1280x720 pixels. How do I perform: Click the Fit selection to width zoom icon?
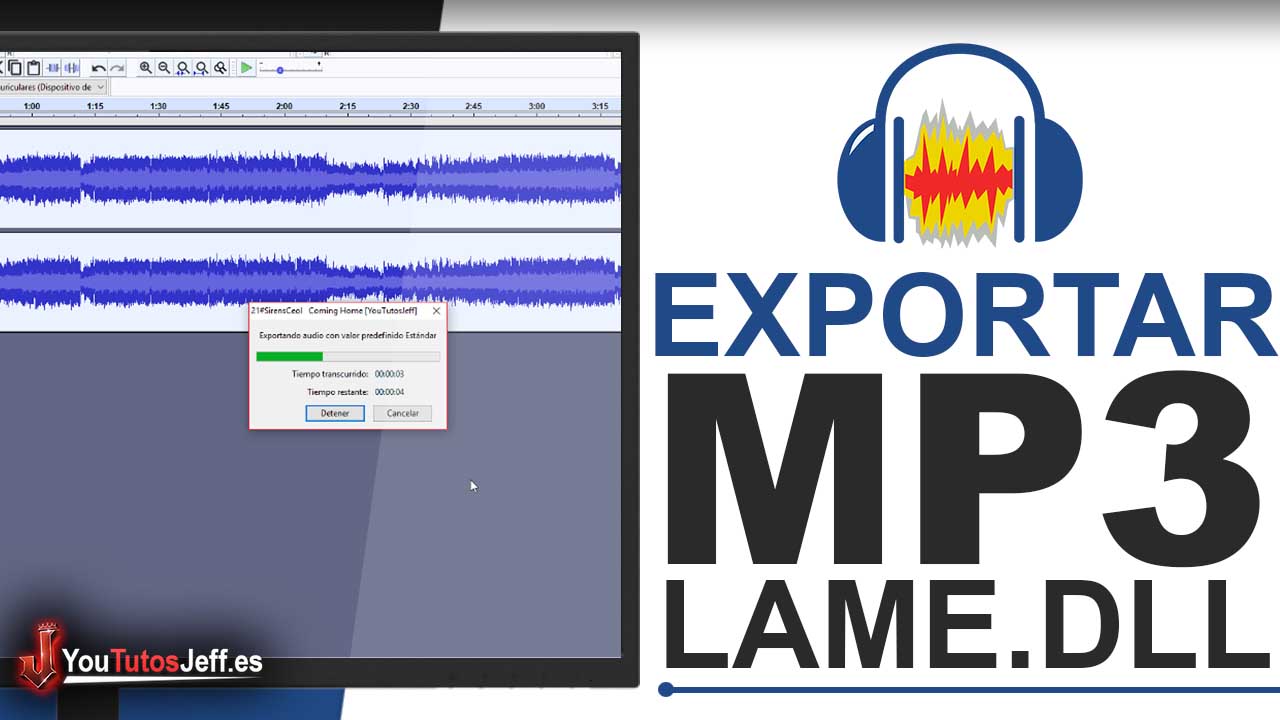[x=183, y=68]
